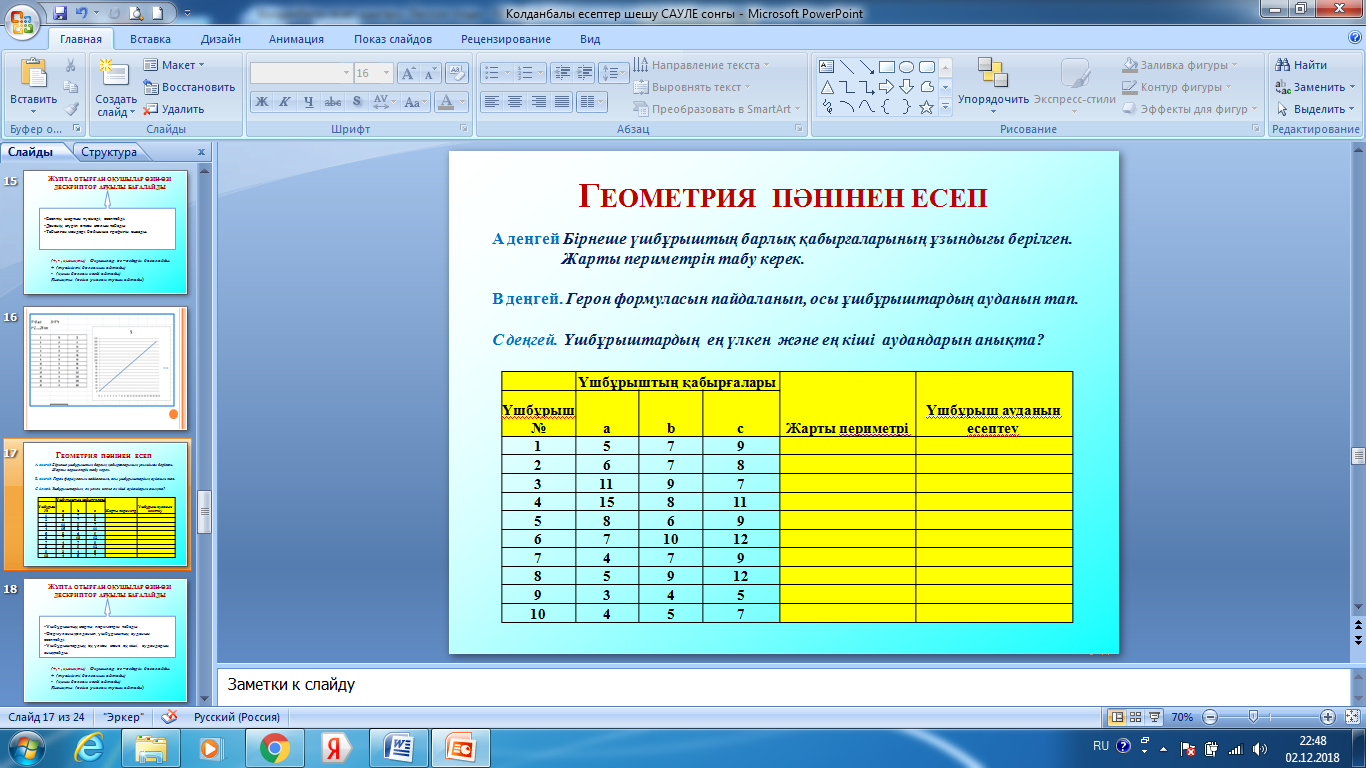Cut selection with the scissors icon

(x=71, y=65)
